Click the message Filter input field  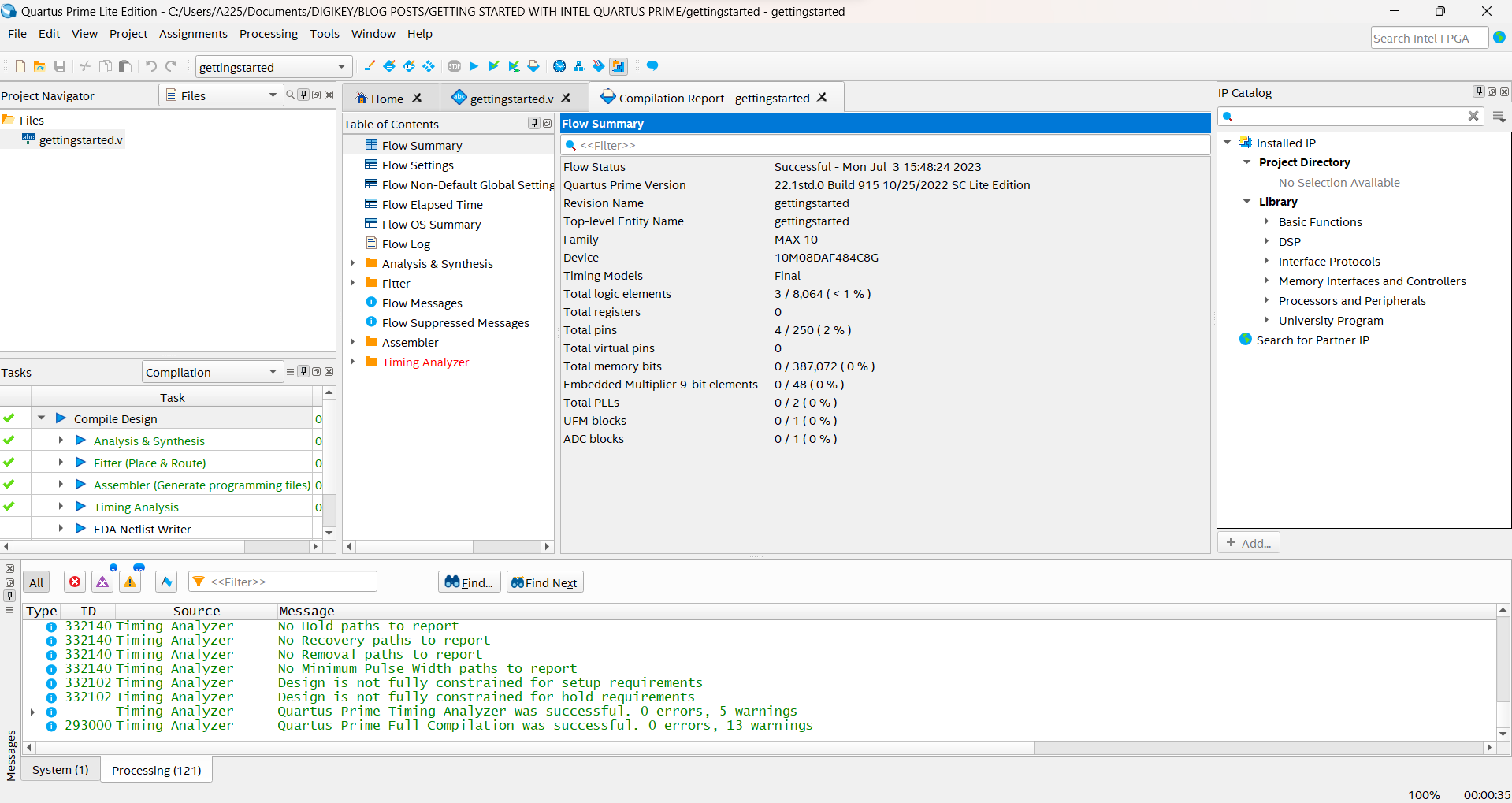tap(284, 581)
